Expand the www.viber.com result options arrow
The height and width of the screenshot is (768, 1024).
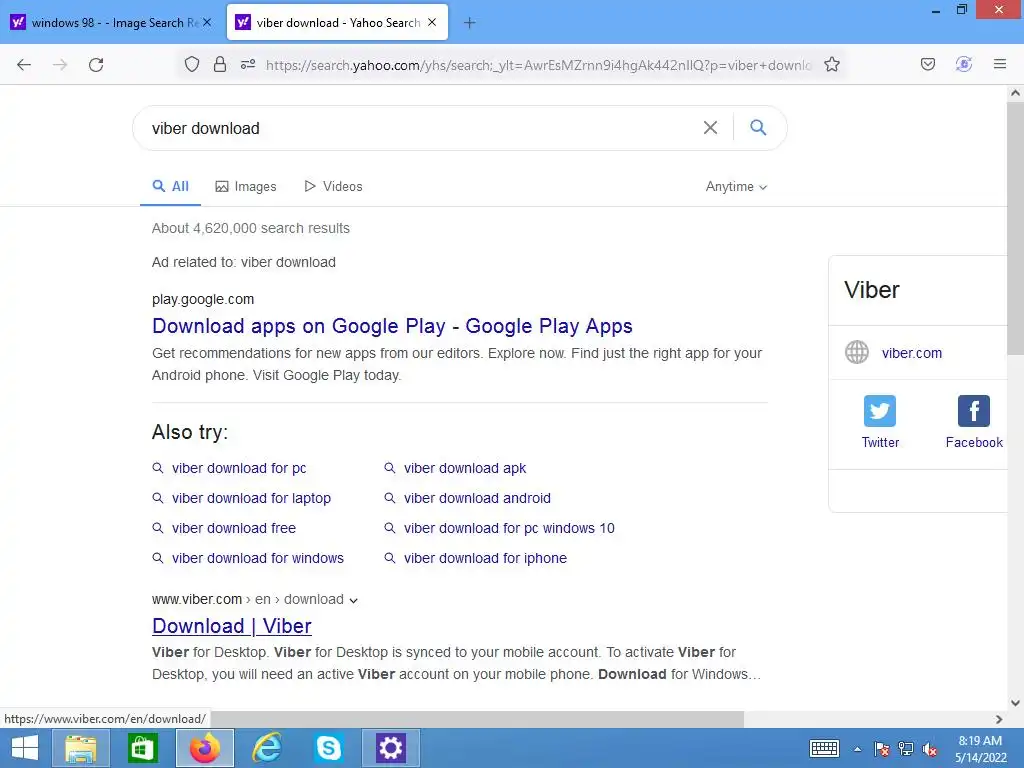tap(353, 600)
